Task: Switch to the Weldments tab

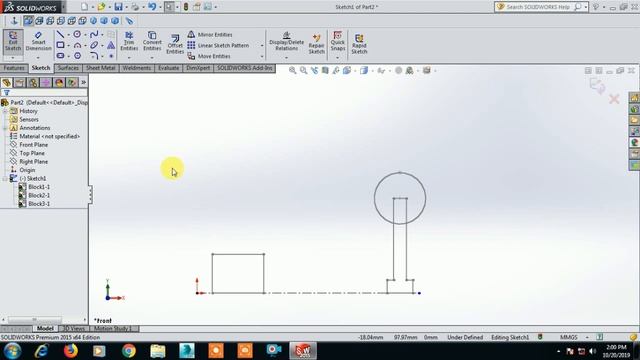Action: [136, 68]
